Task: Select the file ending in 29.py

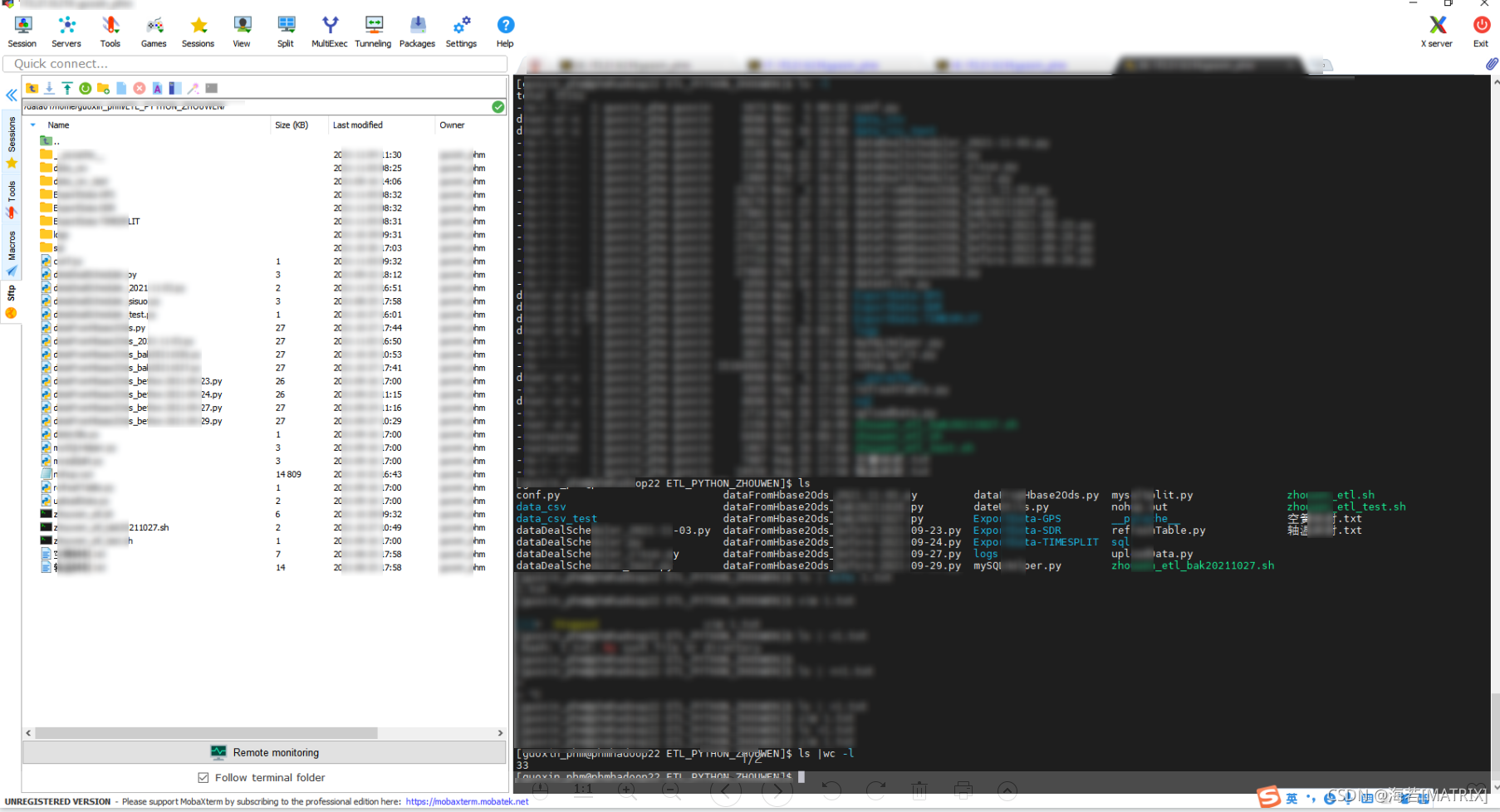Action: point(131,421)
